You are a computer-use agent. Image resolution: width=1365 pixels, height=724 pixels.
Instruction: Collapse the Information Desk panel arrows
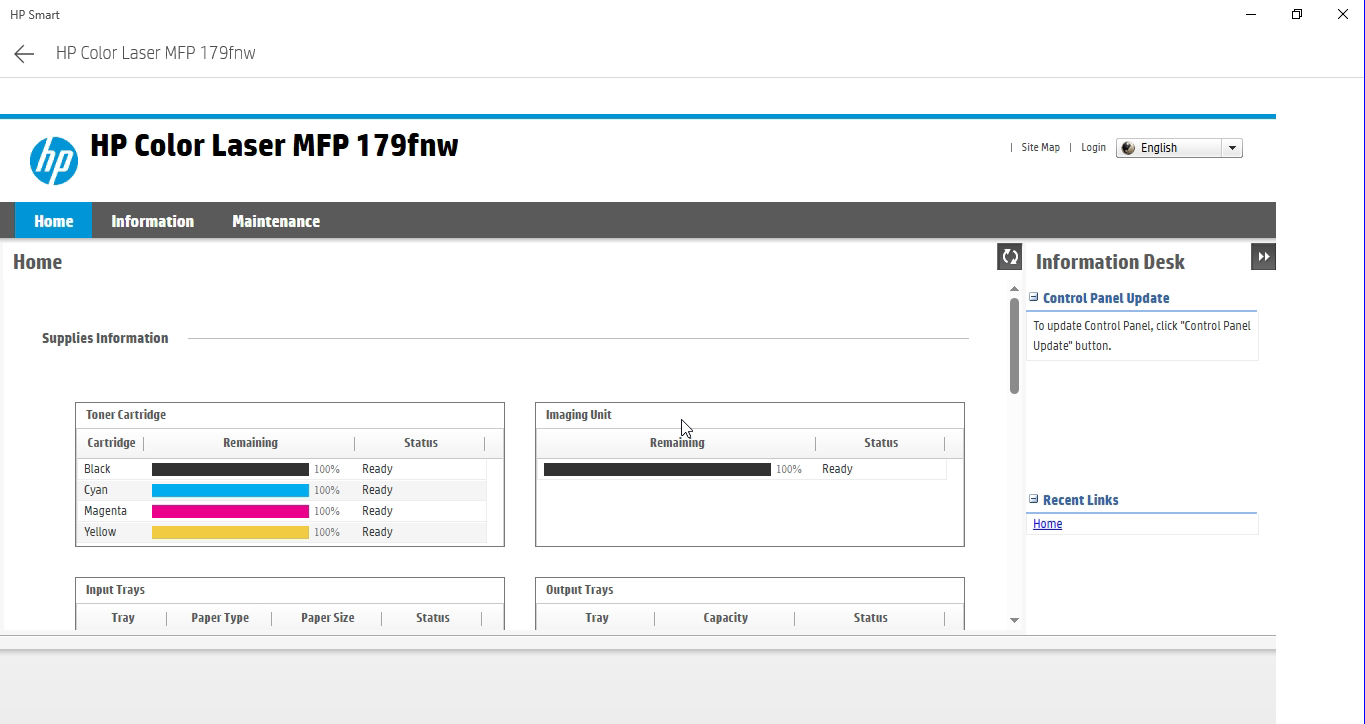coord(1263,257)
